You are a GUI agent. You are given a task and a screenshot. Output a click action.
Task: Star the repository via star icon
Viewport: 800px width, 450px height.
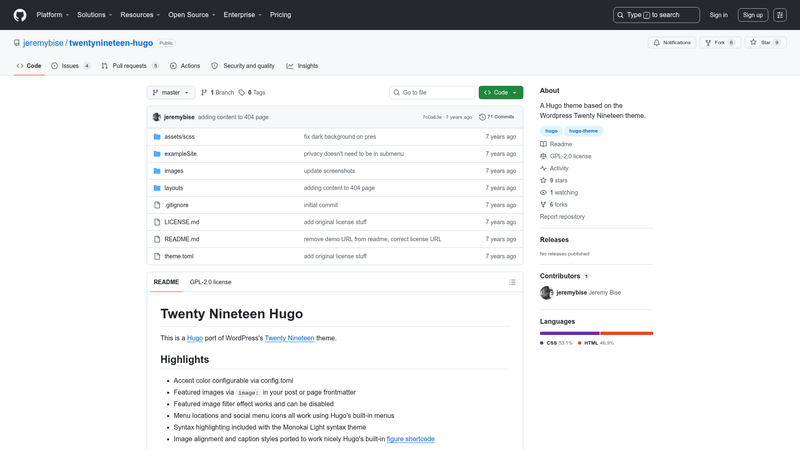[x=754, y=42]
